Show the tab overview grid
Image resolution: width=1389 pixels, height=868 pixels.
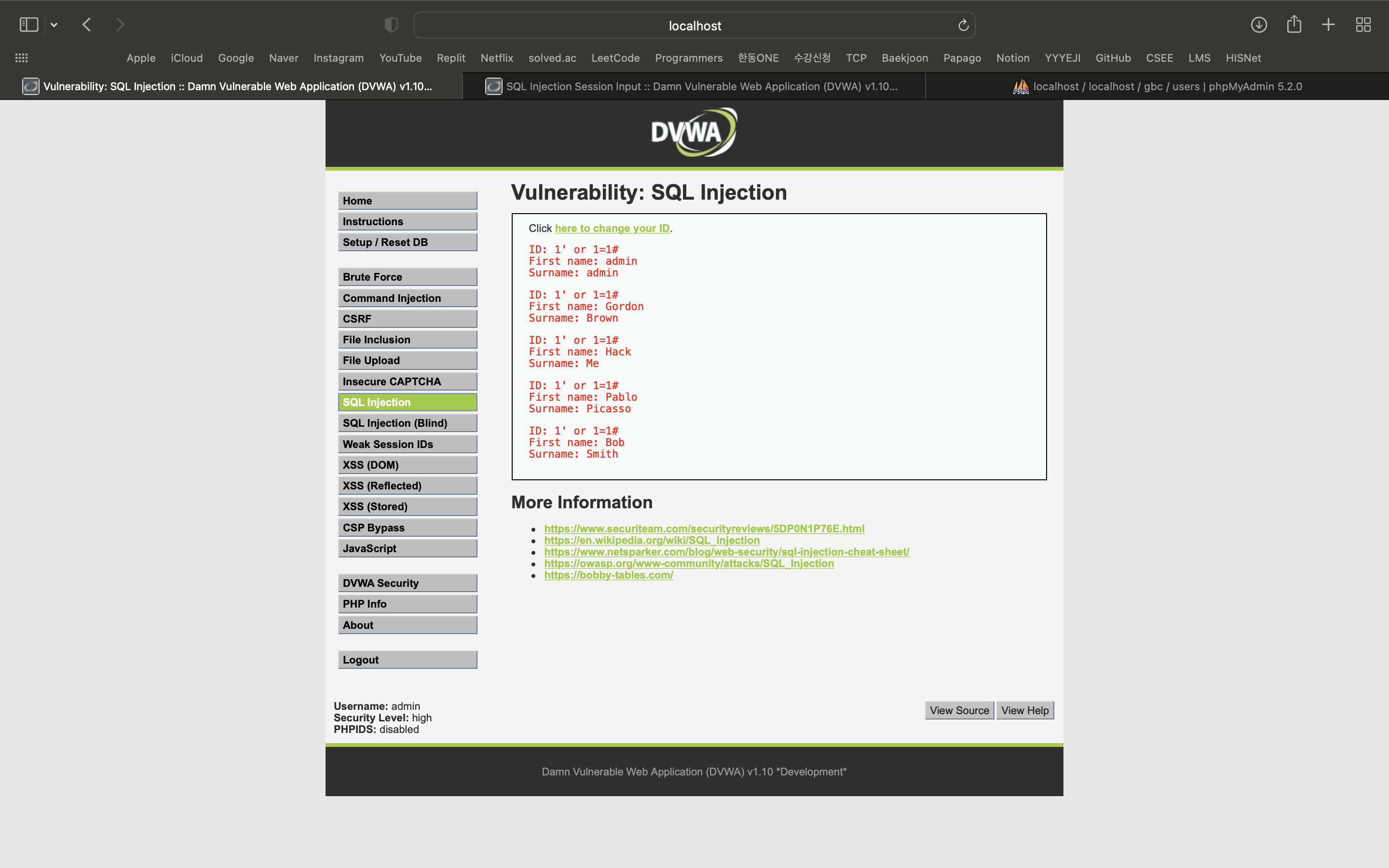(1363, 25)
